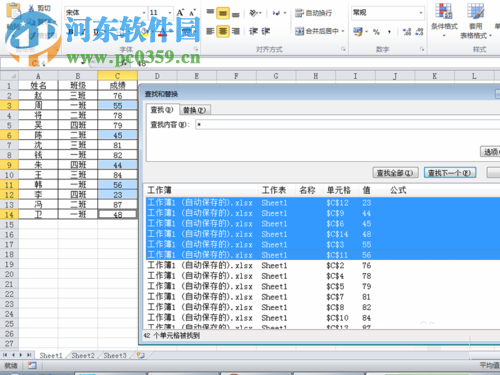Toggle Wrap Text (自动换行)
This screenshot has height=375, width=500.
point(313,13)
